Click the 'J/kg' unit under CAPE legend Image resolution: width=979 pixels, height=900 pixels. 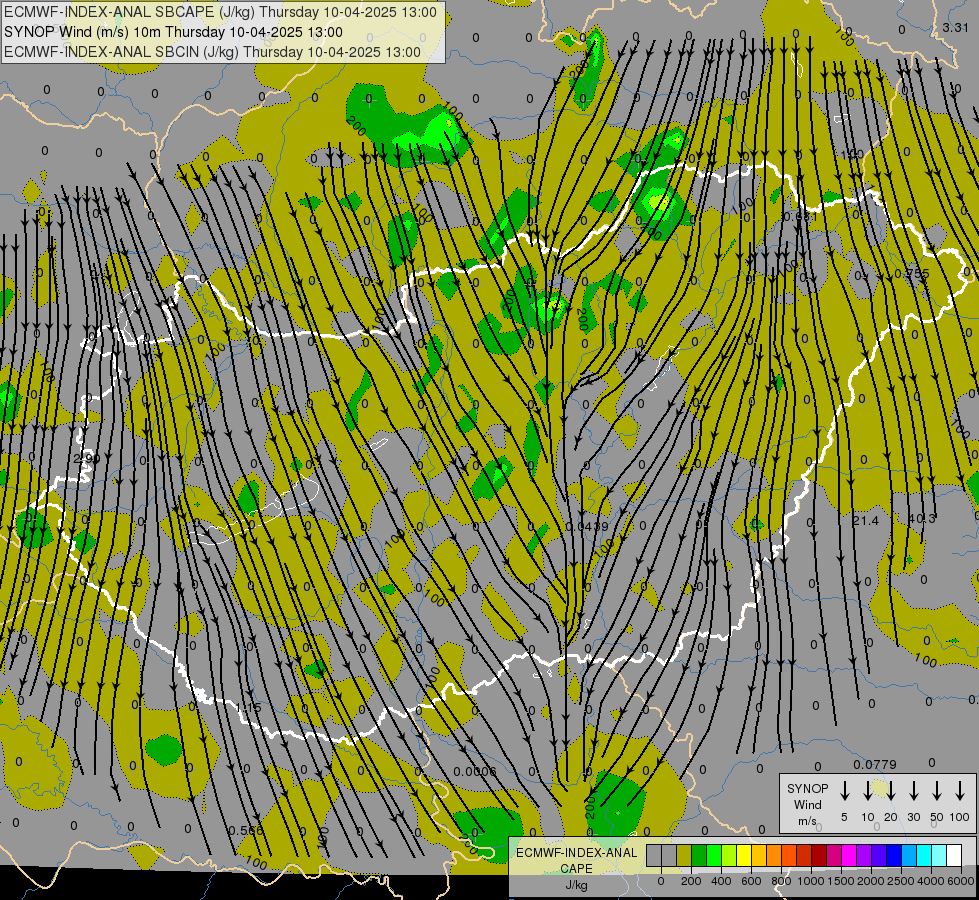[x=576, y=885]
